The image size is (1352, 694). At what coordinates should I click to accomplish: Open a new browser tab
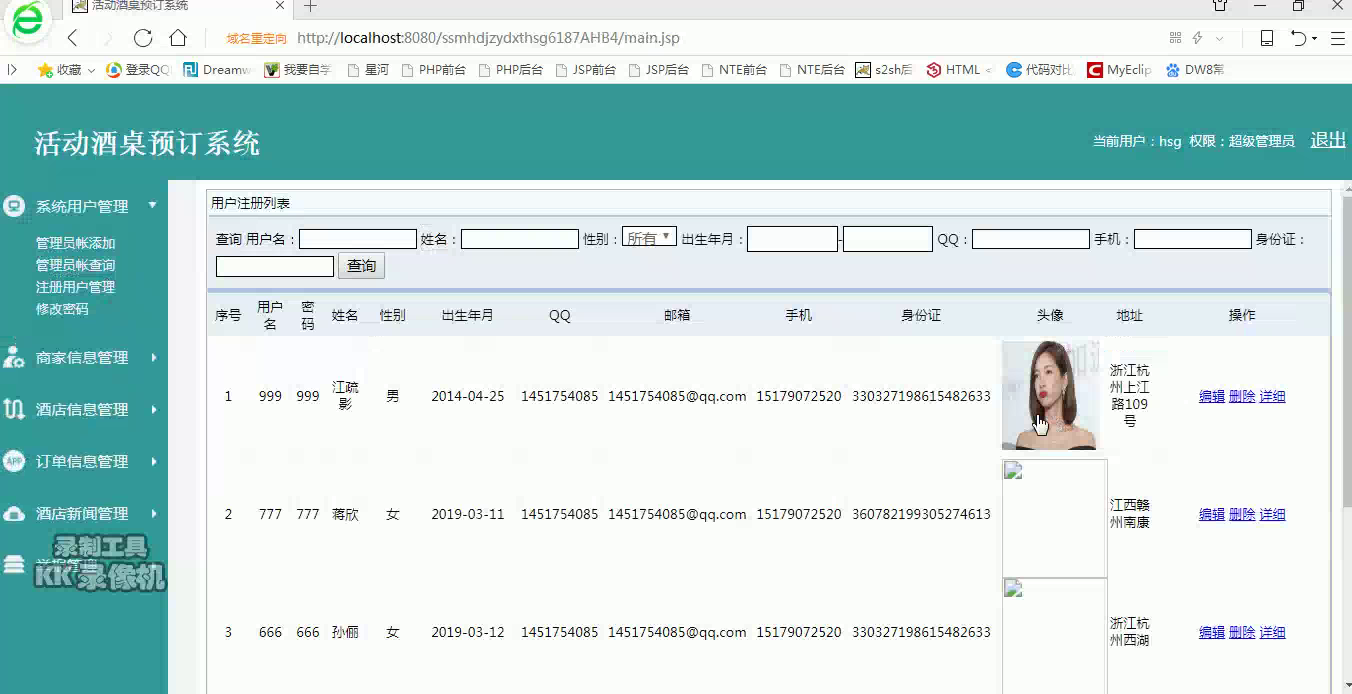(x=310, y=6)
